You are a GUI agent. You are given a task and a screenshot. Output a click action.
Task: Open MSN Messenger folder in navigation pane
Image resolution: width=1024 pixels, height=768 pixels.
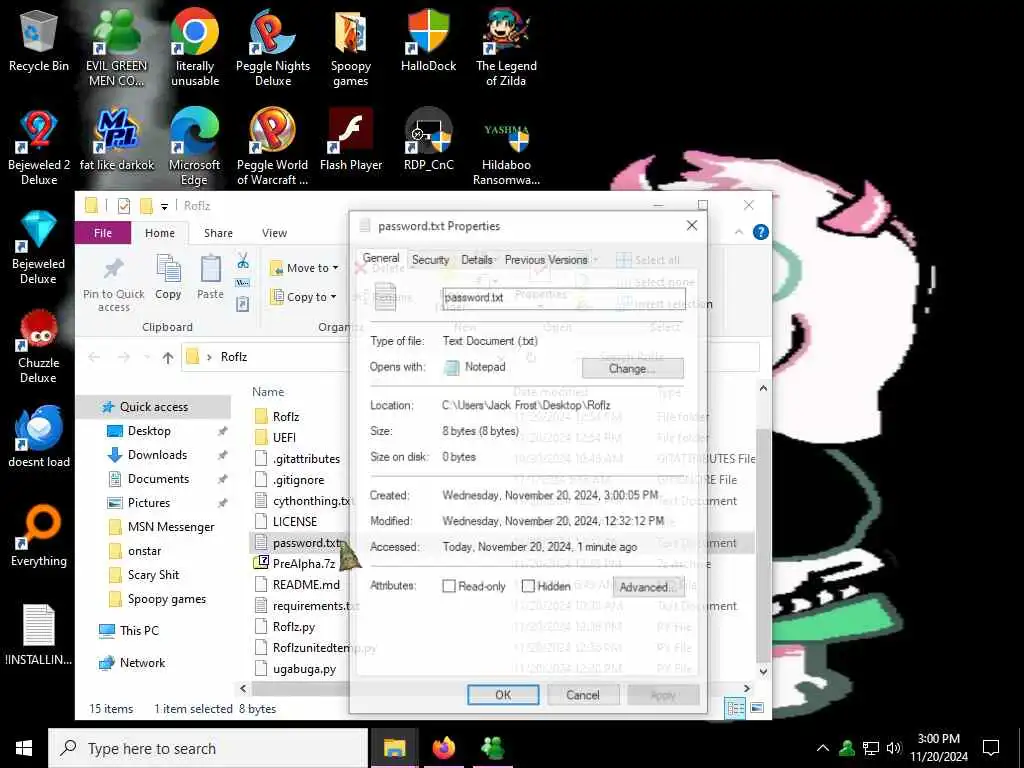pyautogui.click(x=170, y=526)
